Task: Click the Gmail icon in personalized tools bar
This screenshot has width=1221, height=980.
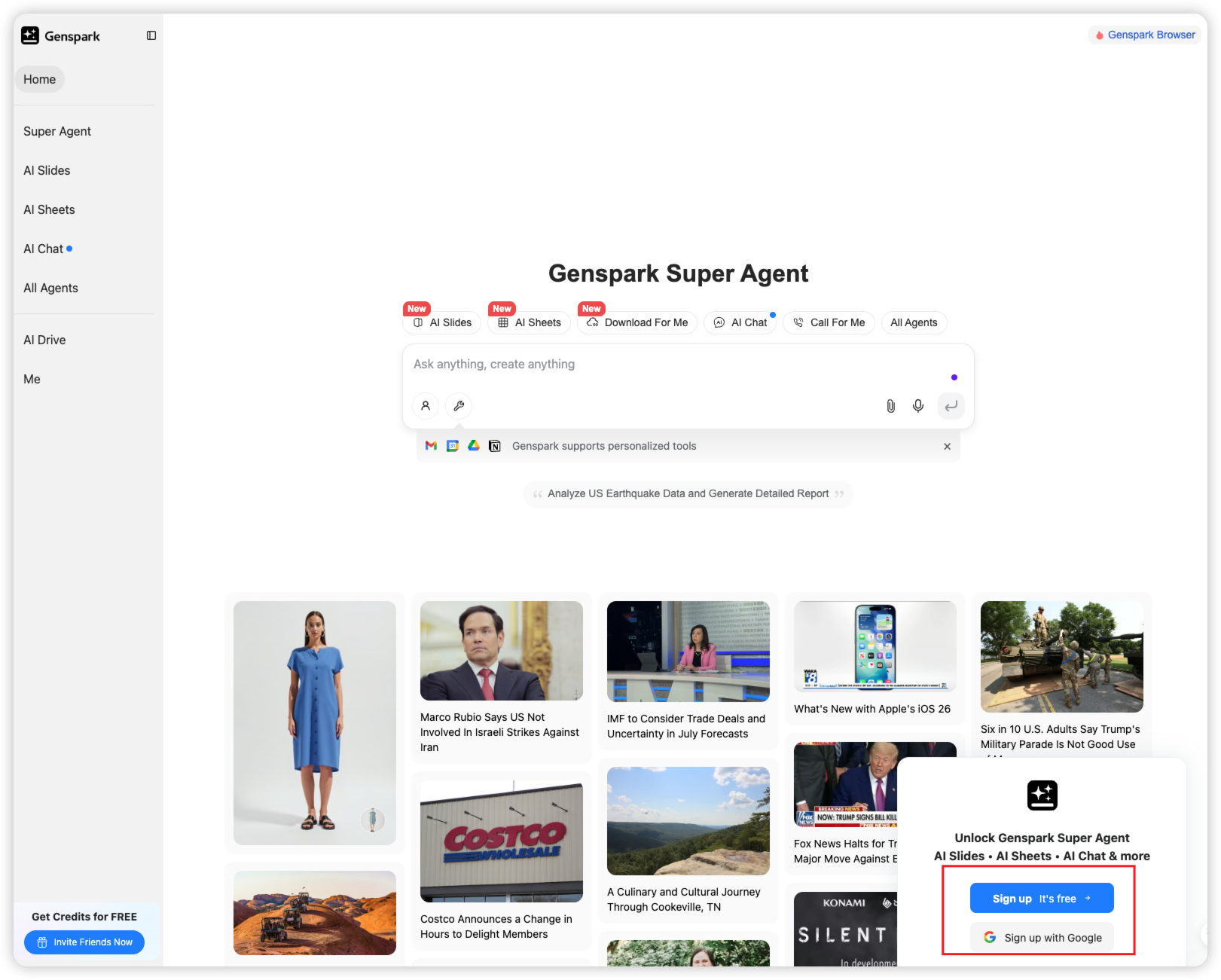Action: pyautogui.click(x=431, y=446)
